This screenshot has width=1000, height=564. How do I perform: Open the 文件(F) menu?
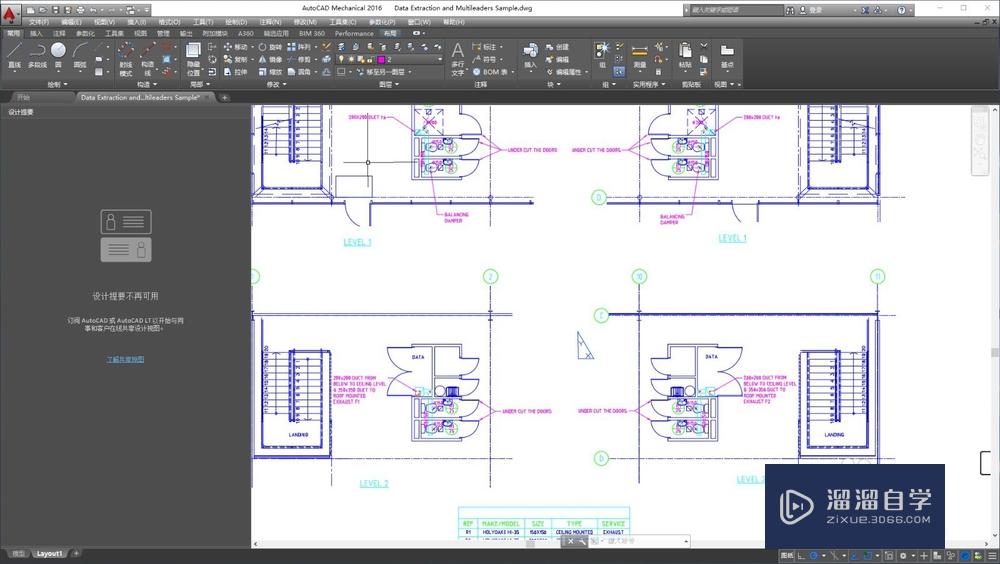tap(39, 22)
